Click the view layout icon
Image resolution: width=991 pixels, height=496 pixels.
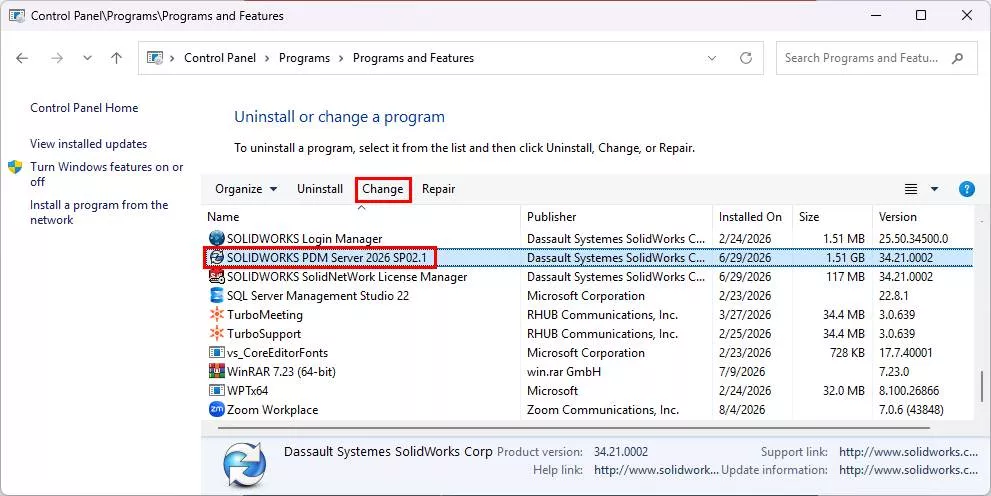coord(911,189)
